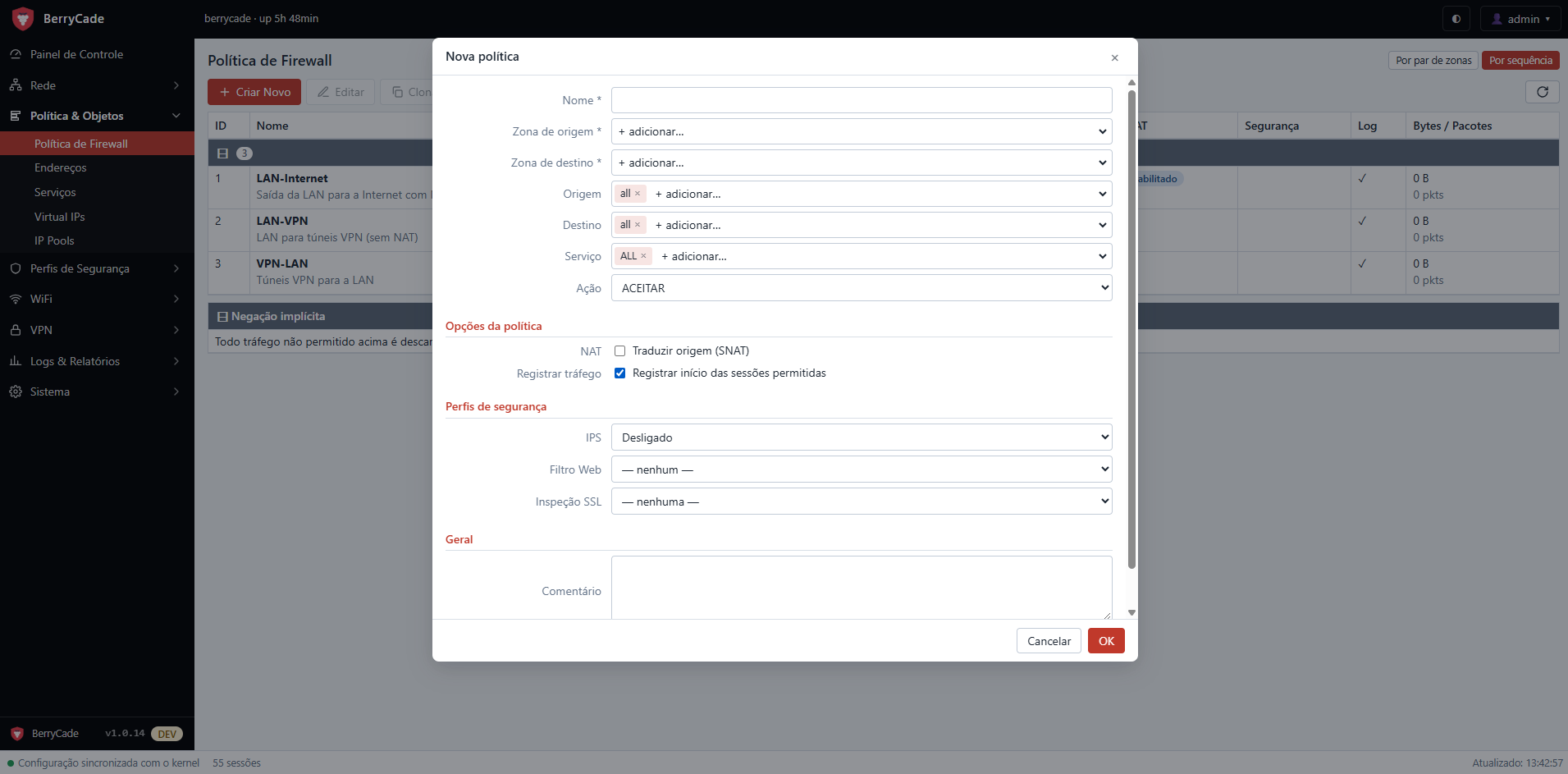The height and width of the screenshot is (774, 1568).
Task: Collapse Política & Objetos menu chevron
Action: tap(176, 116)
